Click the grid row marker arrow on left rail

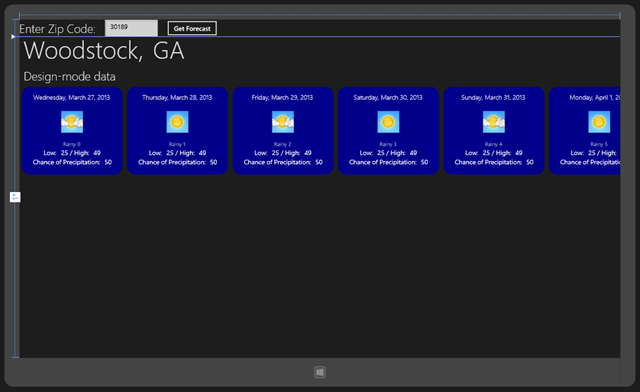click(13, 37)
